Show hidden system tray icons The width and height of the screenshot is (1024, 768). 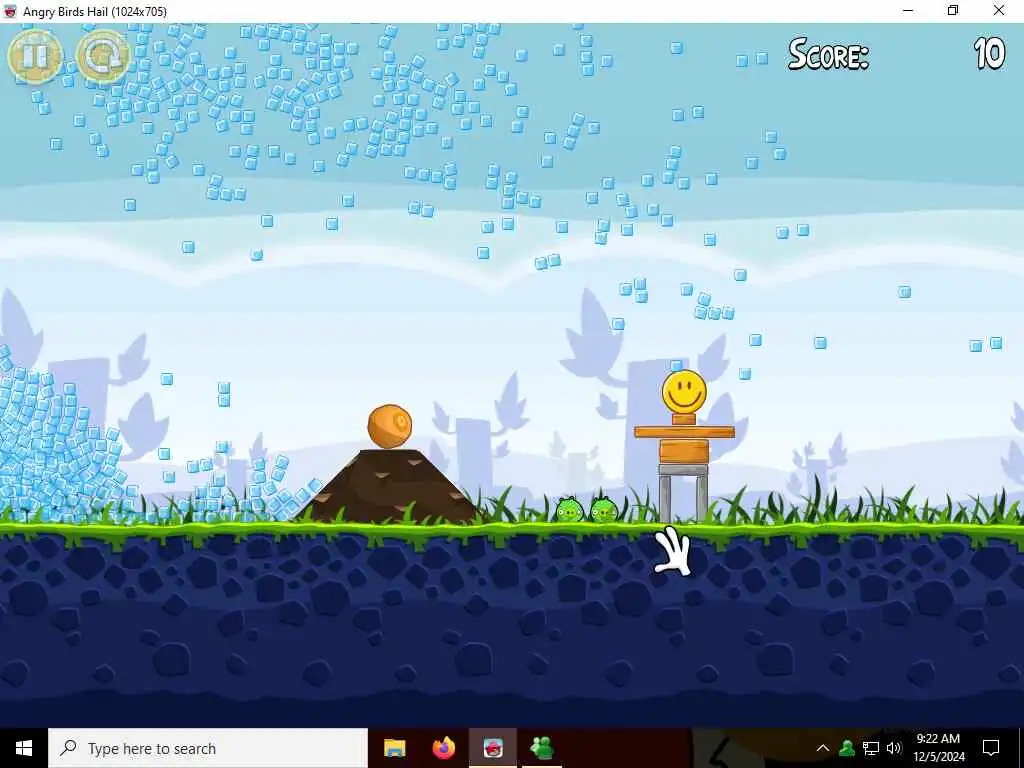click(823, 748)
